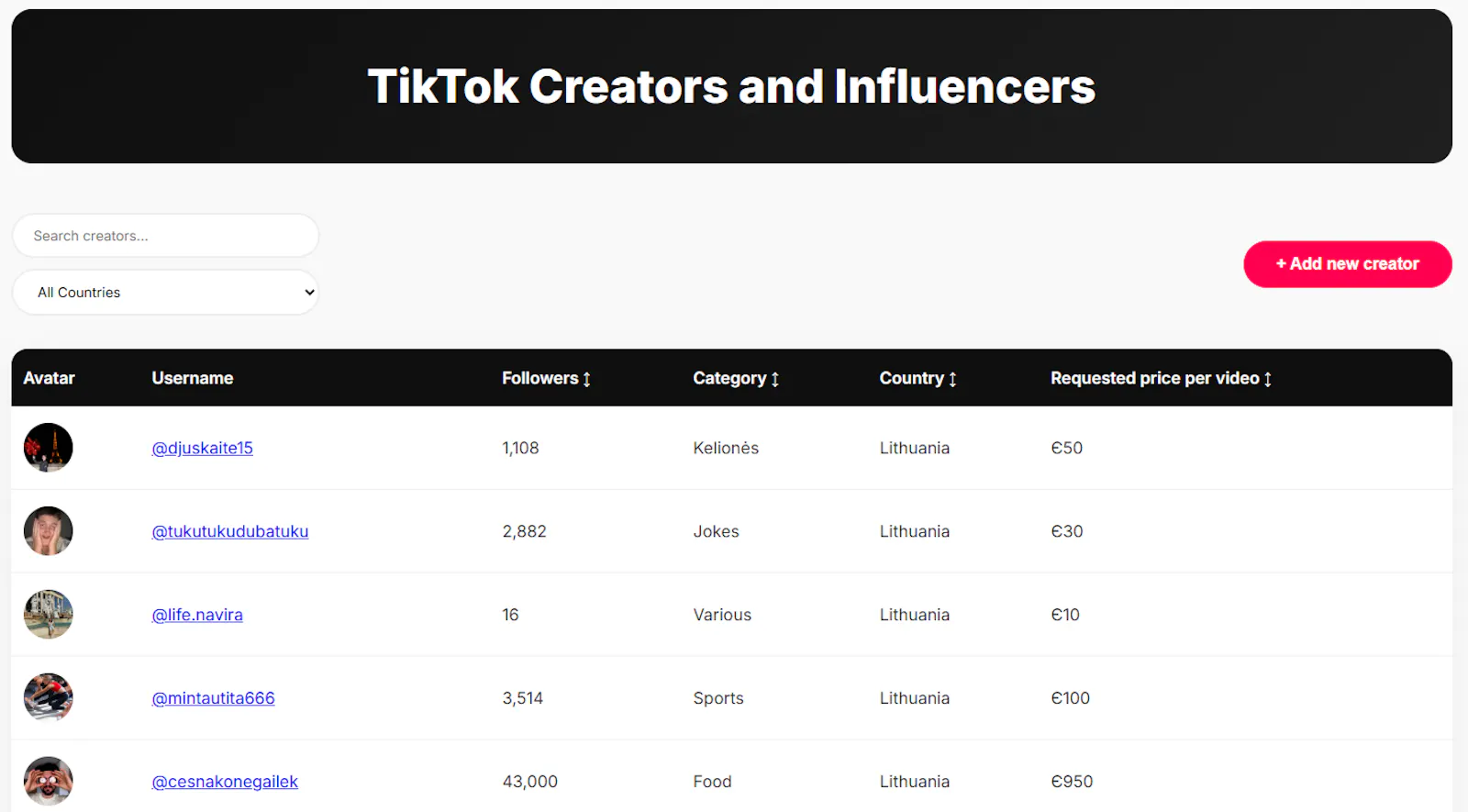
Task: Open the avatar of @djuskaite15
Action: coord(49,448)
